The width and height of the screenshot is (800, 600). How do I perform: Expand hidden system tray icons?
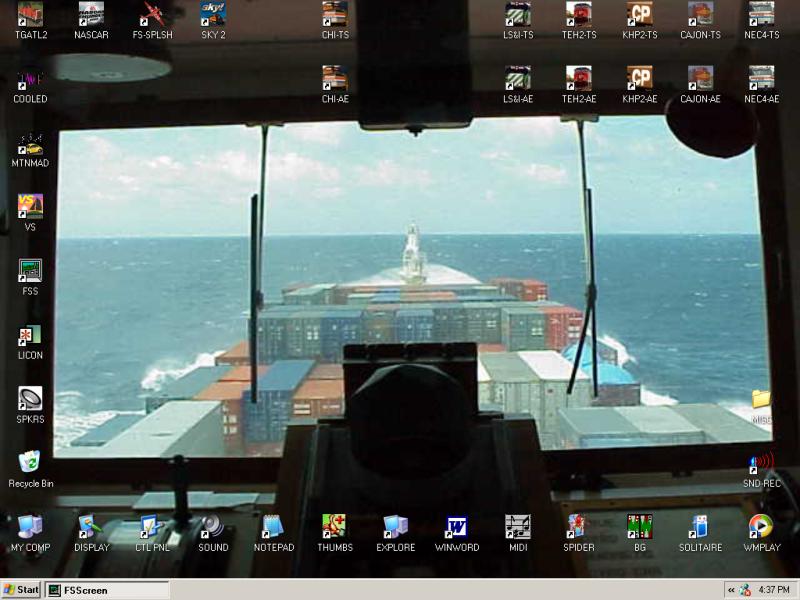(731, 590)
